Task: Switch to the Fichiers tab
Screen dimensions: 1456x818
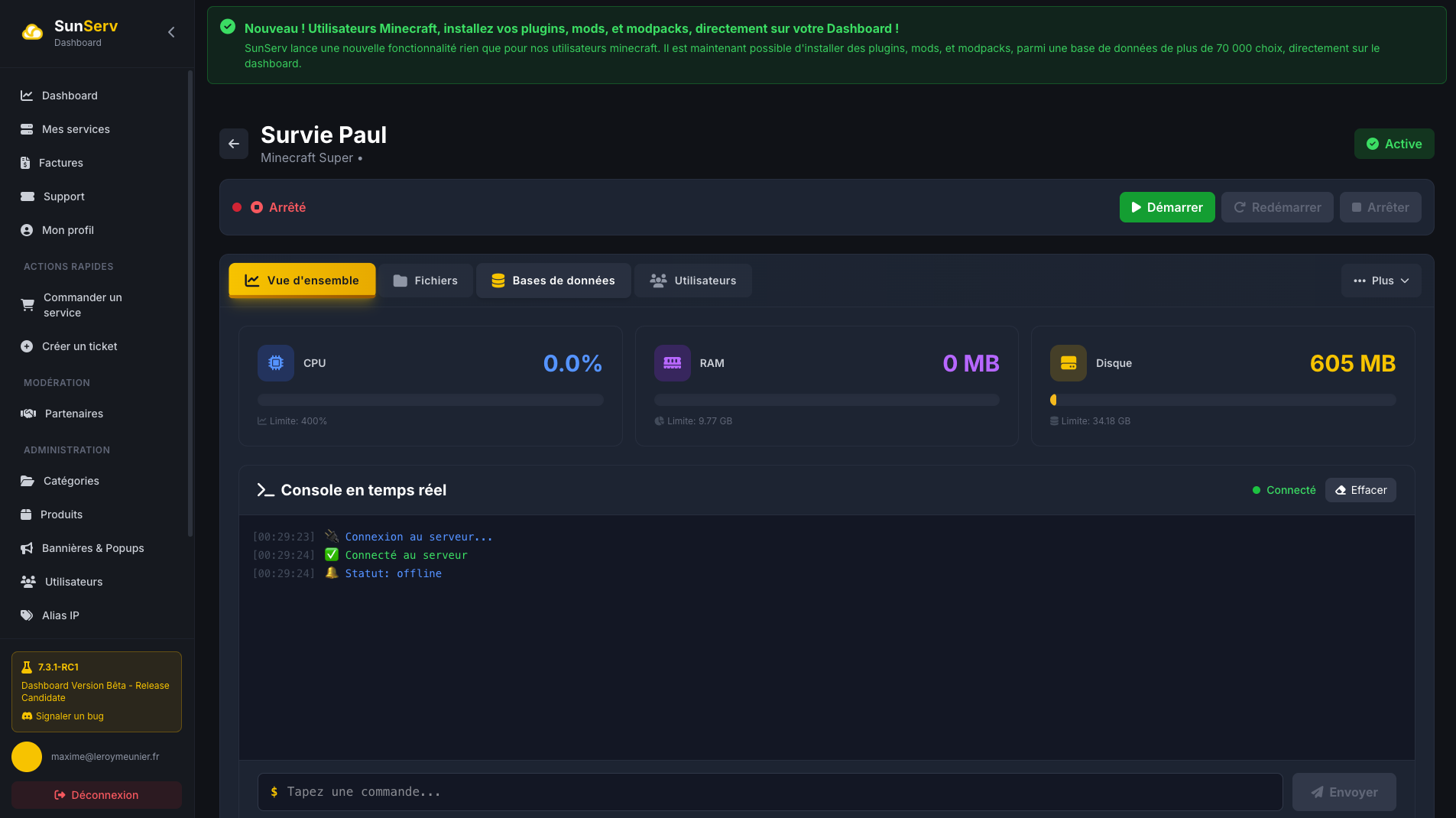Action: coord(426,281)
